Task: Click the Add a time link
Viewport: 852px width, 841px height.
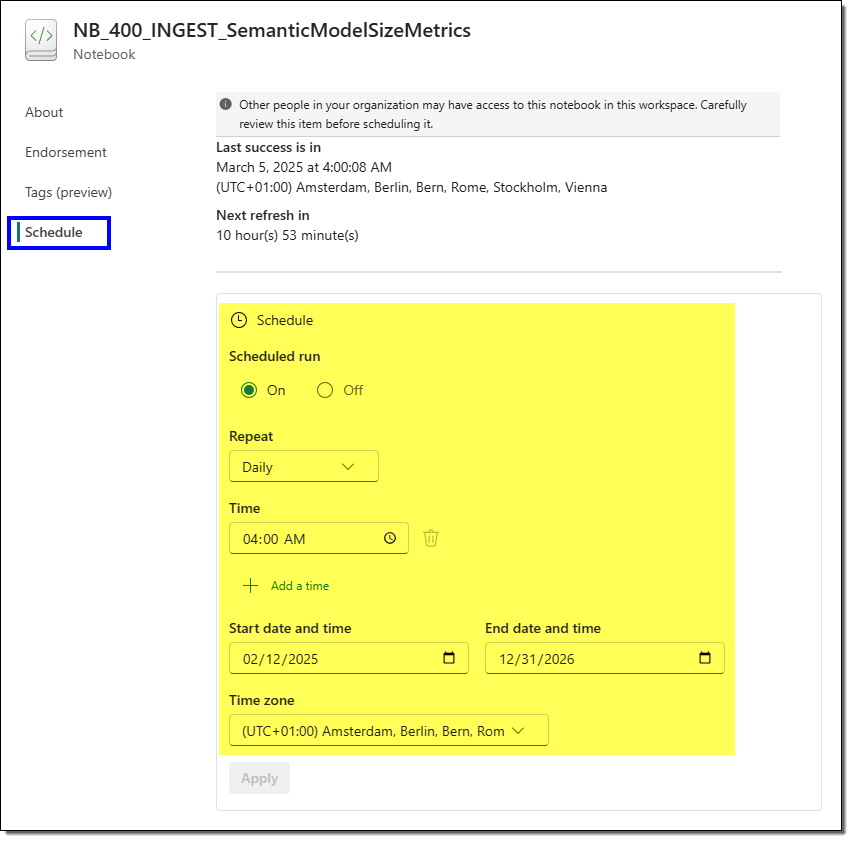Action: click(x=299, y=586)
